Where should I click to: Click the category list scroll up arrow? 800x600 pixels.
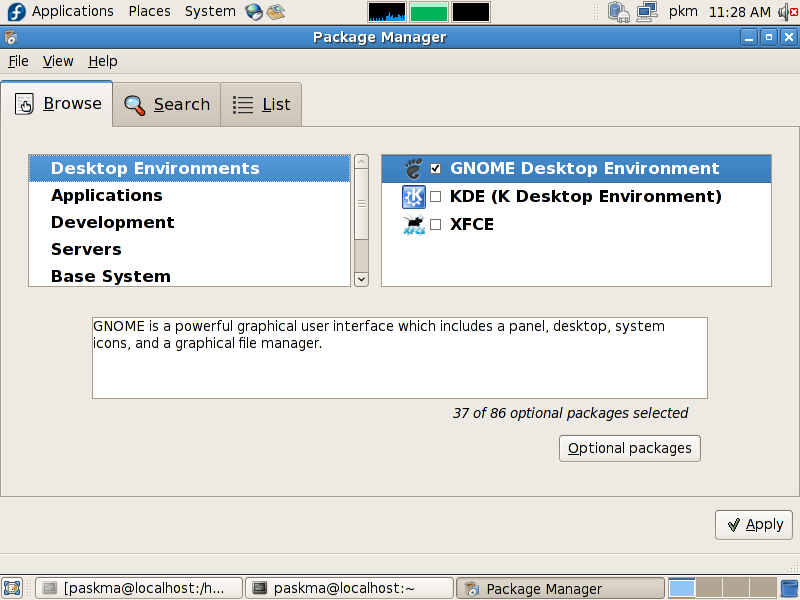(x=361, y=162)
